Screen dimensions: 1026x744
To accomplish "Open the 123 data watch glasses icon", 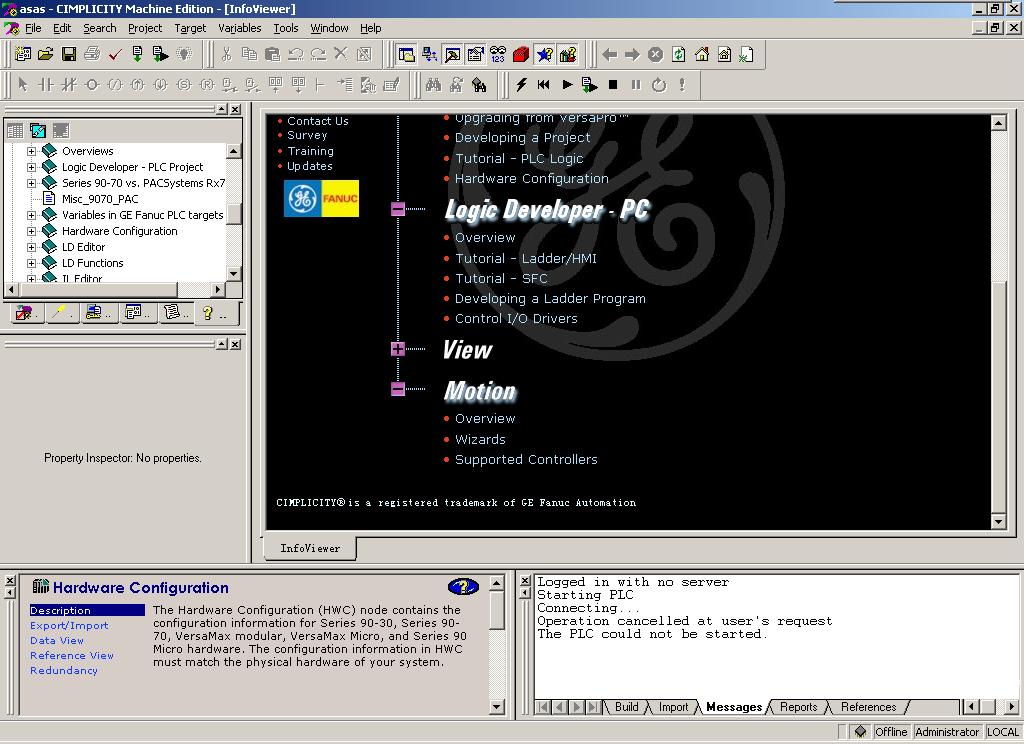I will pyautogui.click(x=498, y=54).
